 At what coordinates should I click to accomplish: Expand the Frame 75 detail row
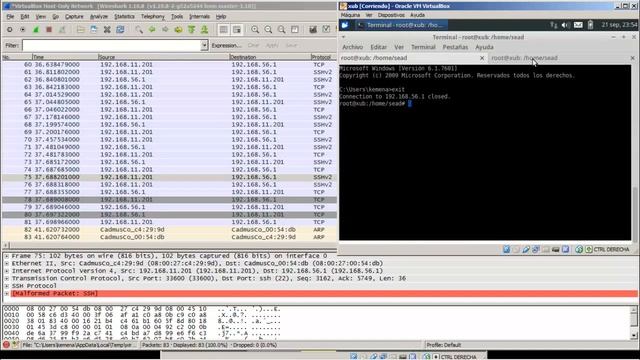[x=7, y=256]
